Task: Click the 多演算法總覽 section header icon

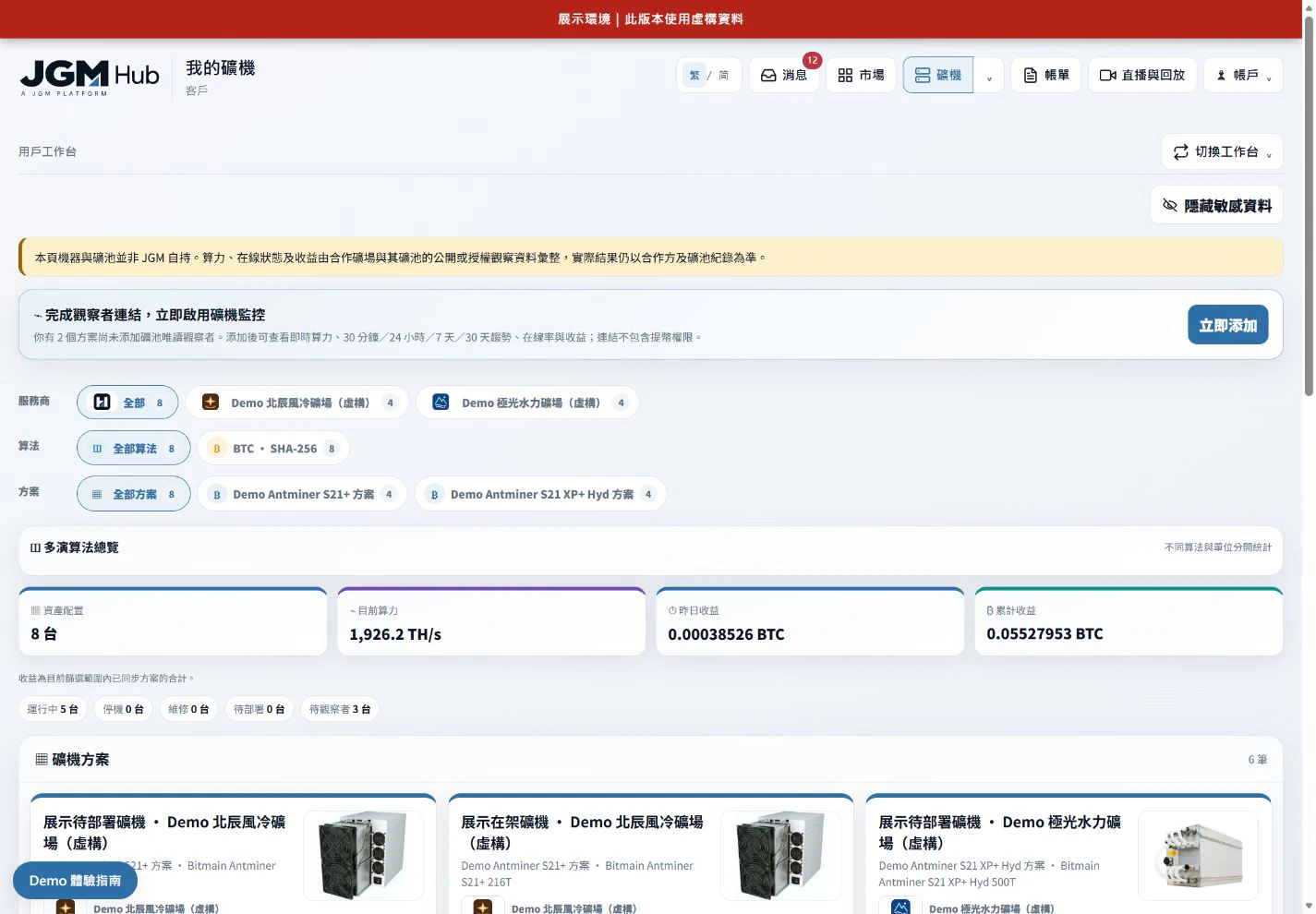Action: 35,547
